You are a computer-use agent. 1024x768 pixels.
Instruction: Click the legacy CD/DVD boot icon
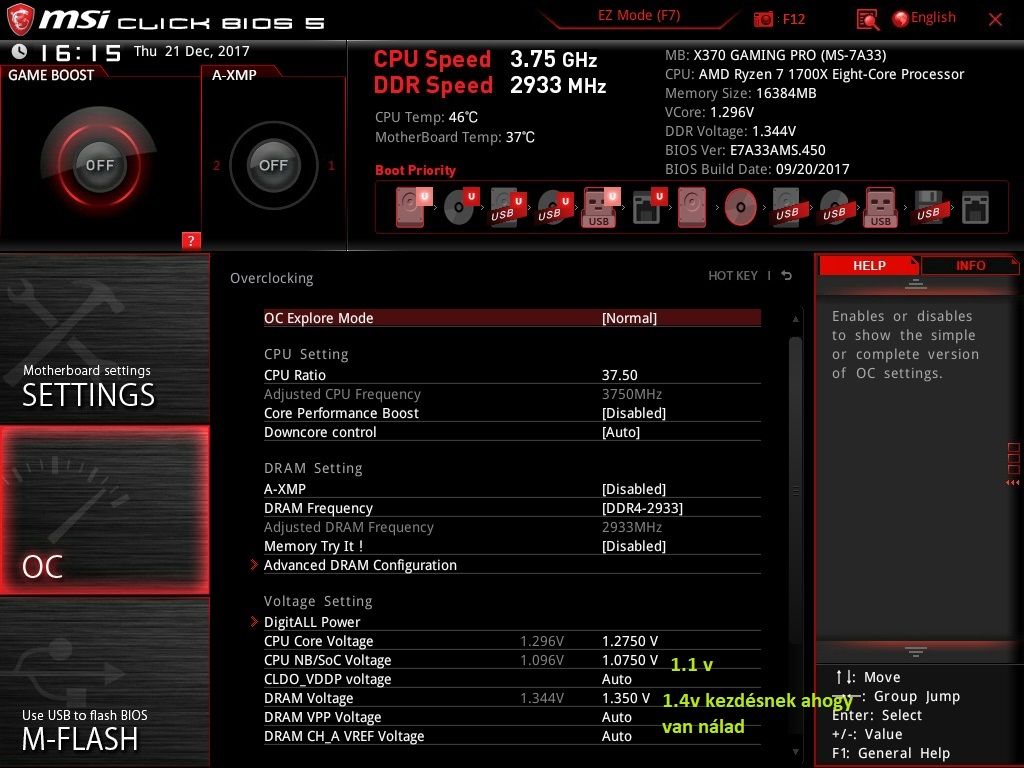[741, 207]
